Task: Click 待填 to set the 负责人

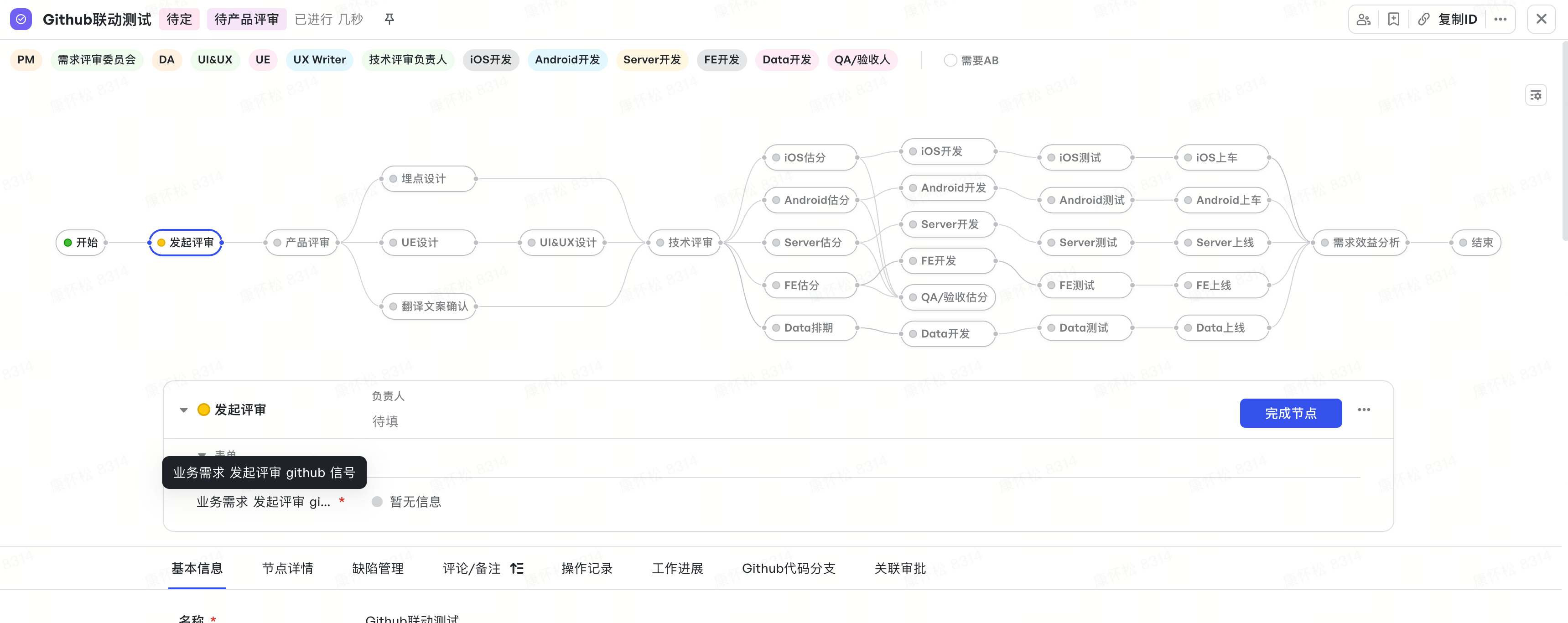Action: click(x=385, y=421)
